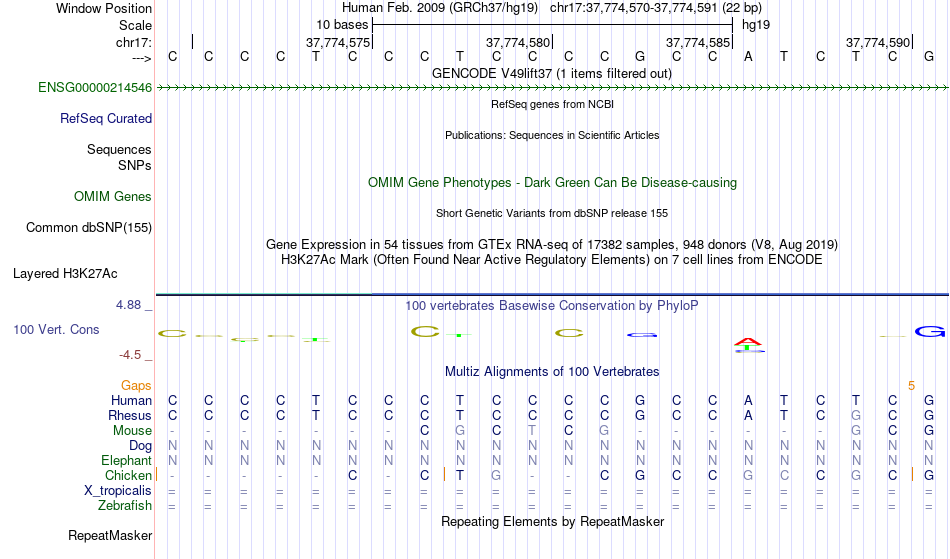This screenshot has width=950, height=559.
Task: Click the Gaps row label
Action: point(136,386)
